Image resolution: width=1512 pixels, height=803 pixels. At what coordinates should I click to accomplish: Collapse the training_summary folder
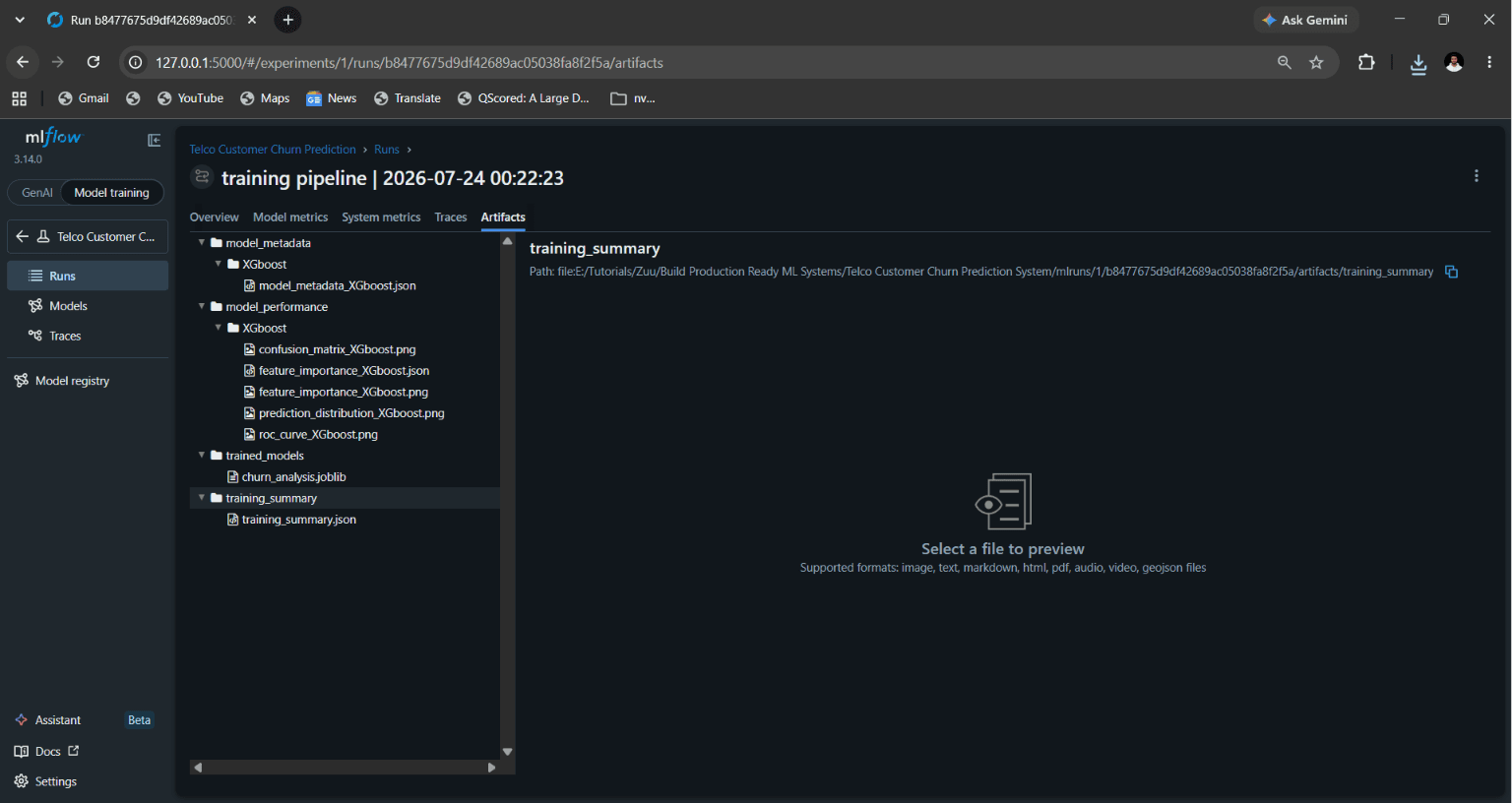(x=202, y=498)
